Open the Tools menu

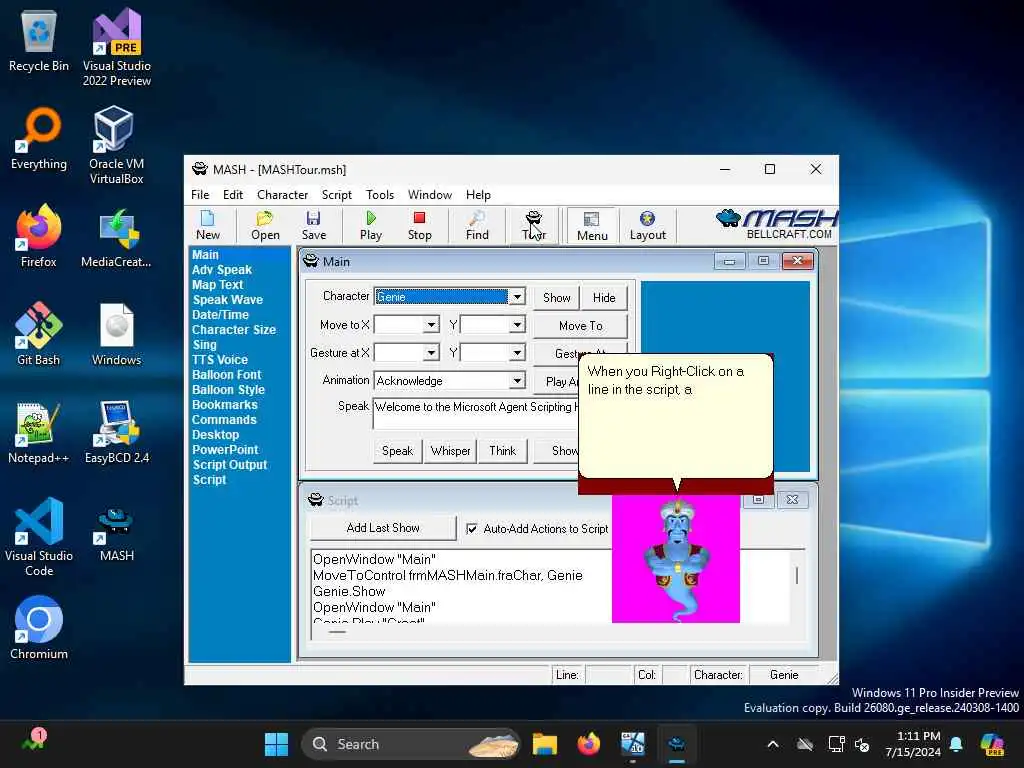click(x=379, y=195)
